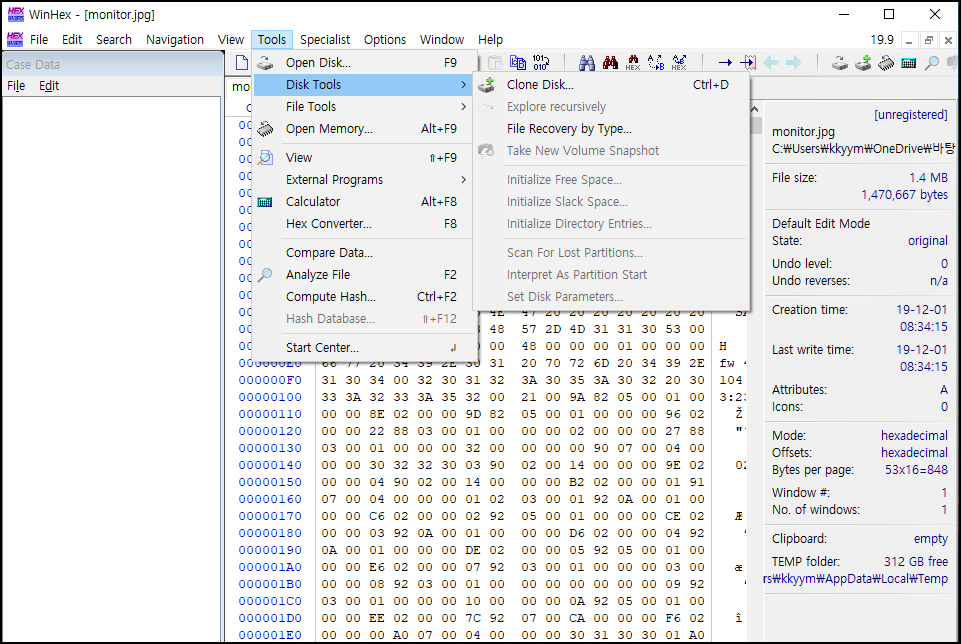961x644 pixels.
Task: Click the Calculator menu item icon
Action: point(265,202)
